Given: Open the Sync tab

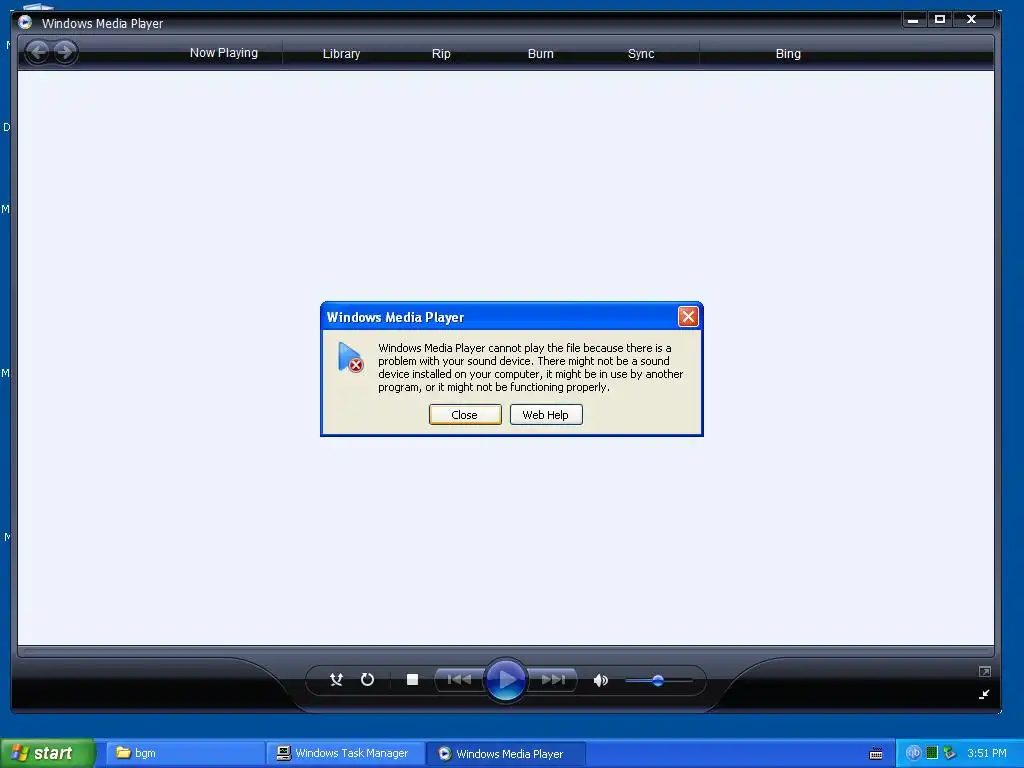Looking at the screenshot, I should pos(641,54).
